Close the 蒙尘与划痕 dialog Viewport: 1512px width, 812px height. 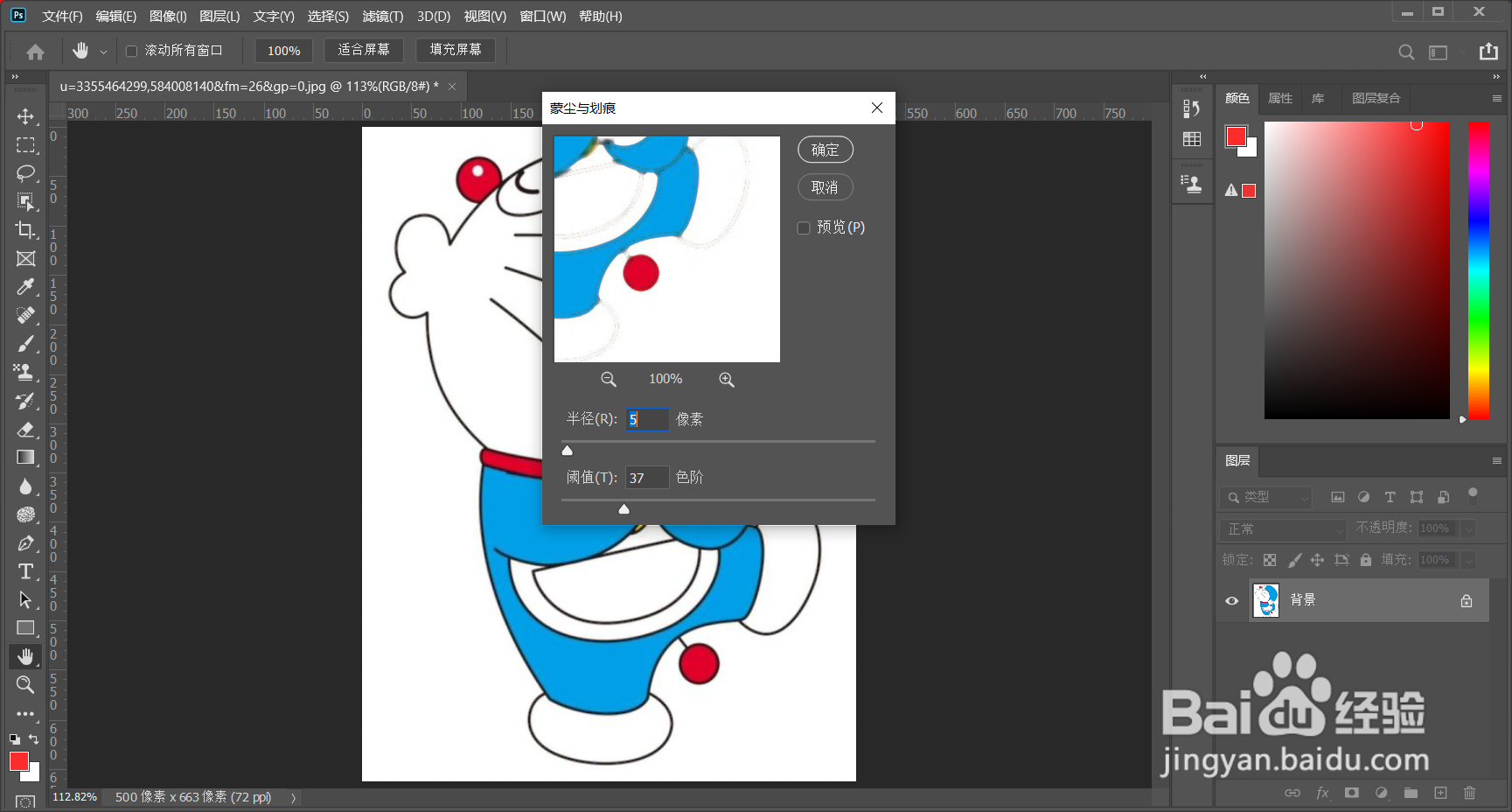click(877, 108)
